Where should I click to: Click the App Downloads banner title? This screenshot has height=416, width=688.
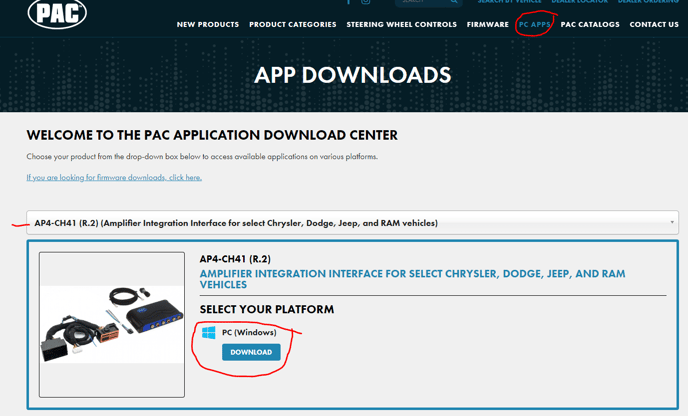(352, 75)
